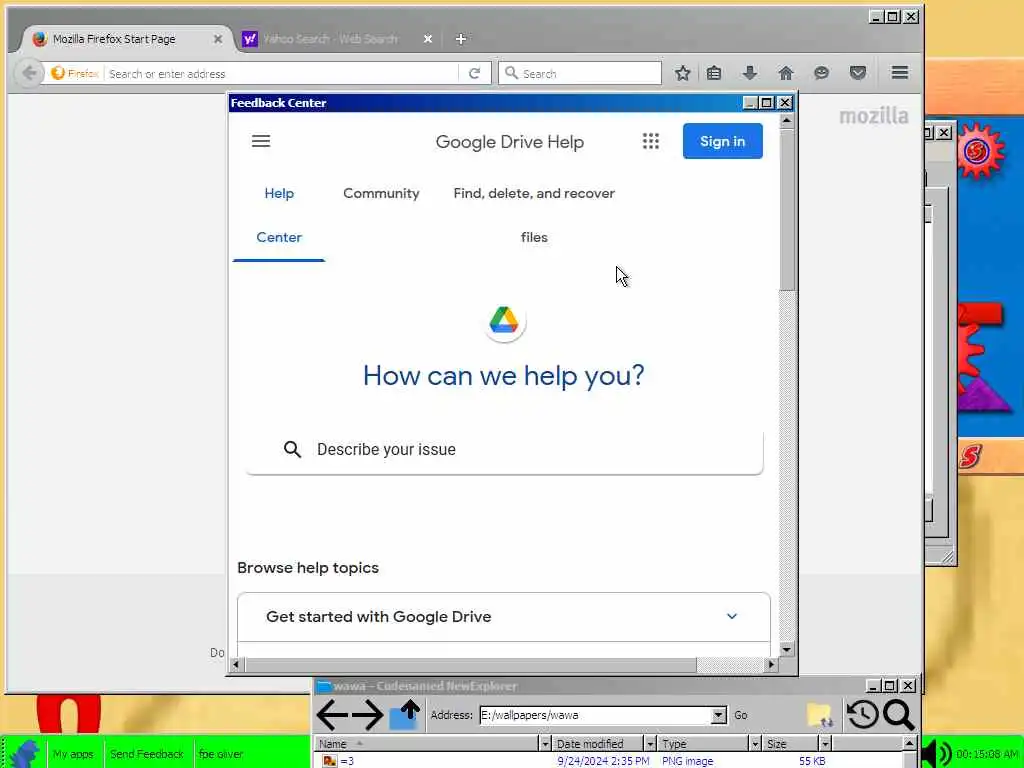Click the blue Sign in button
Image resolution: width=1024 pixels, height=768 pixels.
[x=722, y=141]
